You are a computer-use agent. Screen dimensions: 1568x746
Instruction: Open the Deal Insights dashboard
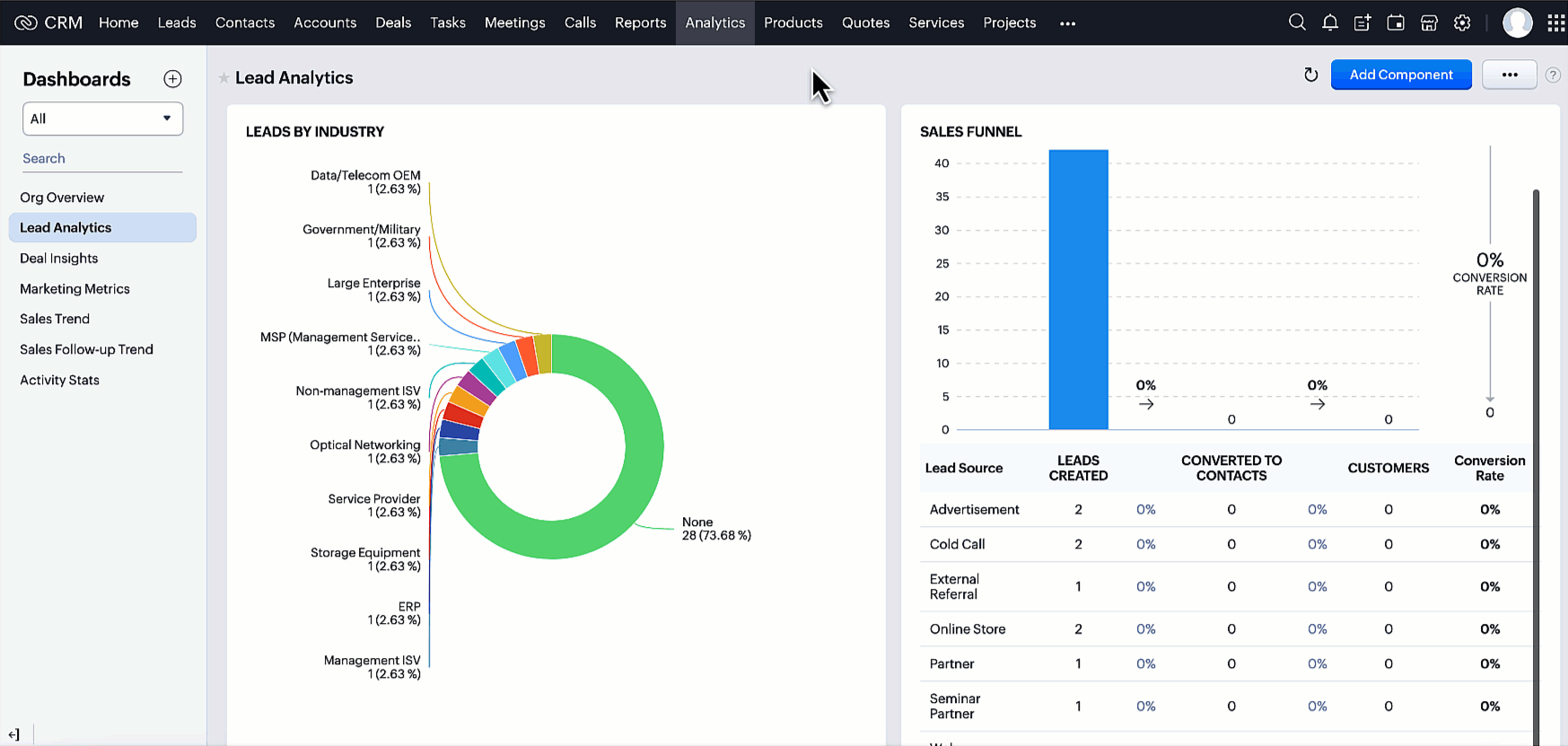pos(59,259)
